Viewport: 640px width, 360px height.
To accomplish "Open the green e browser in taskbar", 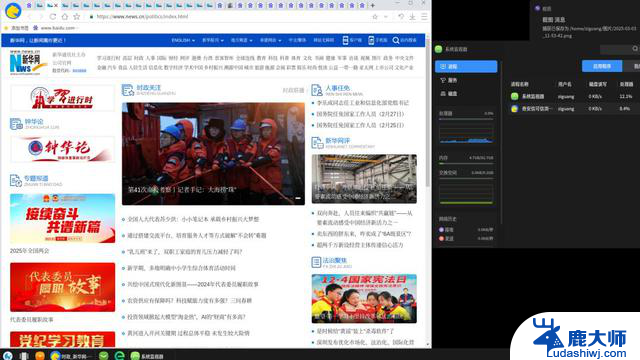I will pos(119,356).
